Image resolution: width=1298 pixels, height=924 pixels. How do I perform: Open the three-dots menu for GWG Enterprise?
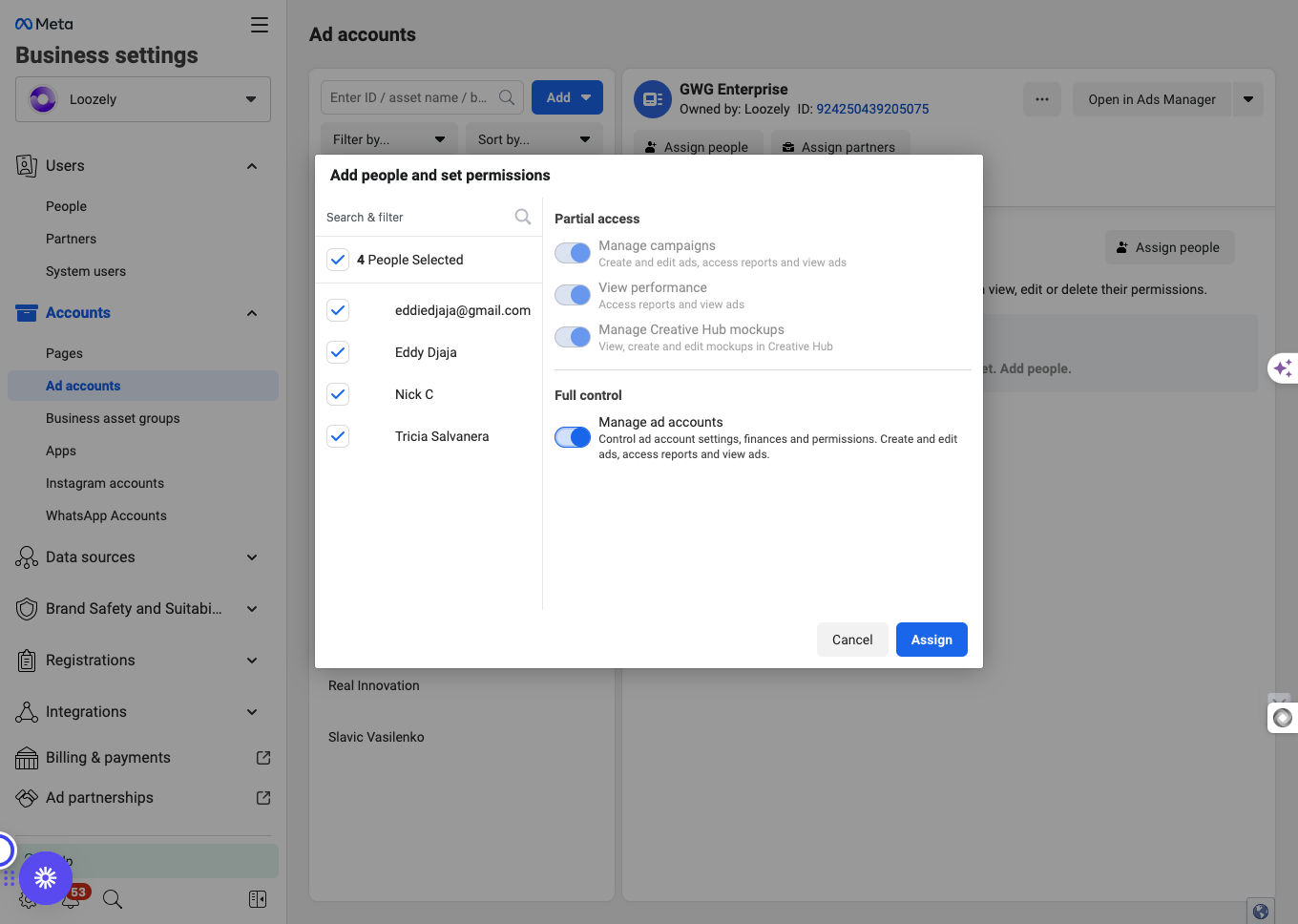coord(1042,99)
